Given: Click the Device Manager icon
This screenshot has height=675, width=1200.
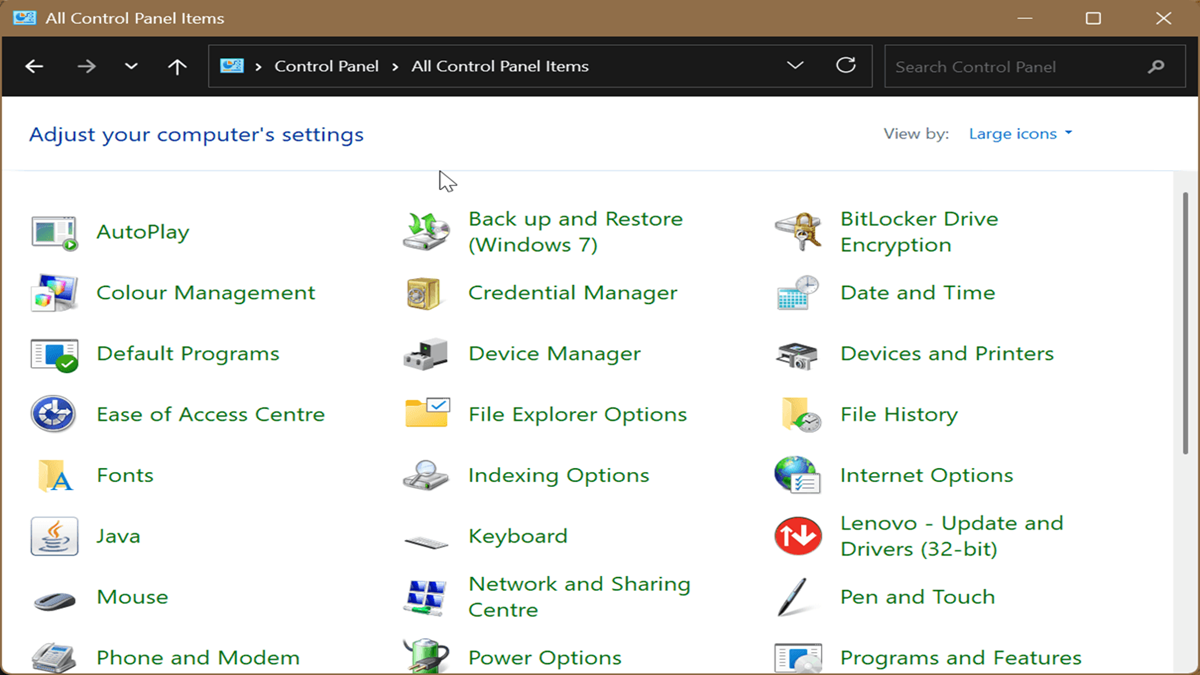Looking at the screenshot, I should point(426,354).
